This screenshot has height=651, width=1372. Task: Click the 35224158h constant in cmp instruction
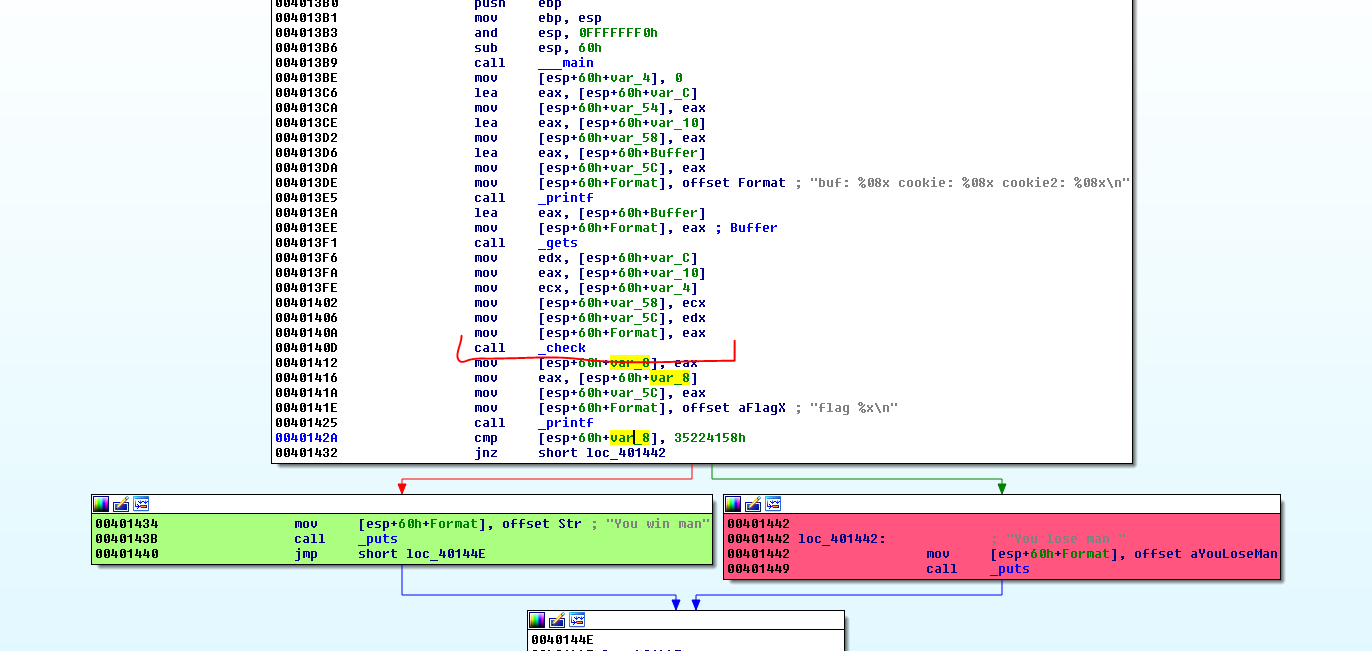(x=710, y=438)
